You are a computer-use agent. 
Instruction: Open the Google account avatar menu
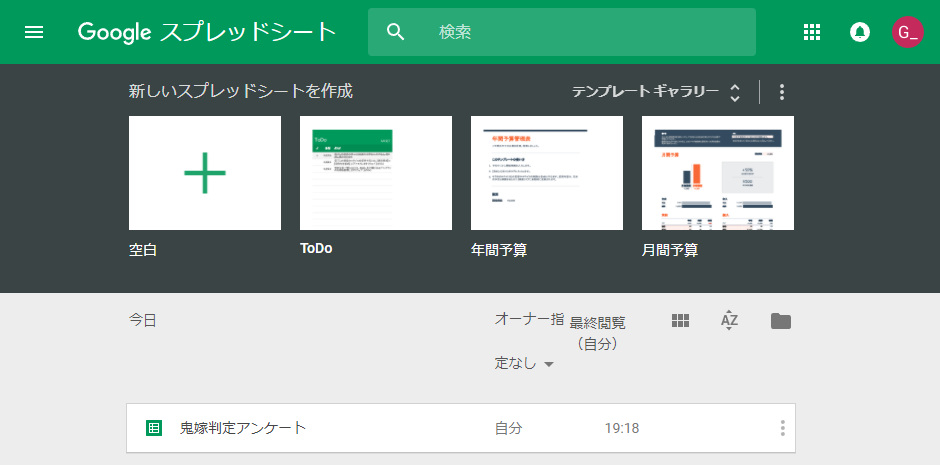(x=907, y=32)
